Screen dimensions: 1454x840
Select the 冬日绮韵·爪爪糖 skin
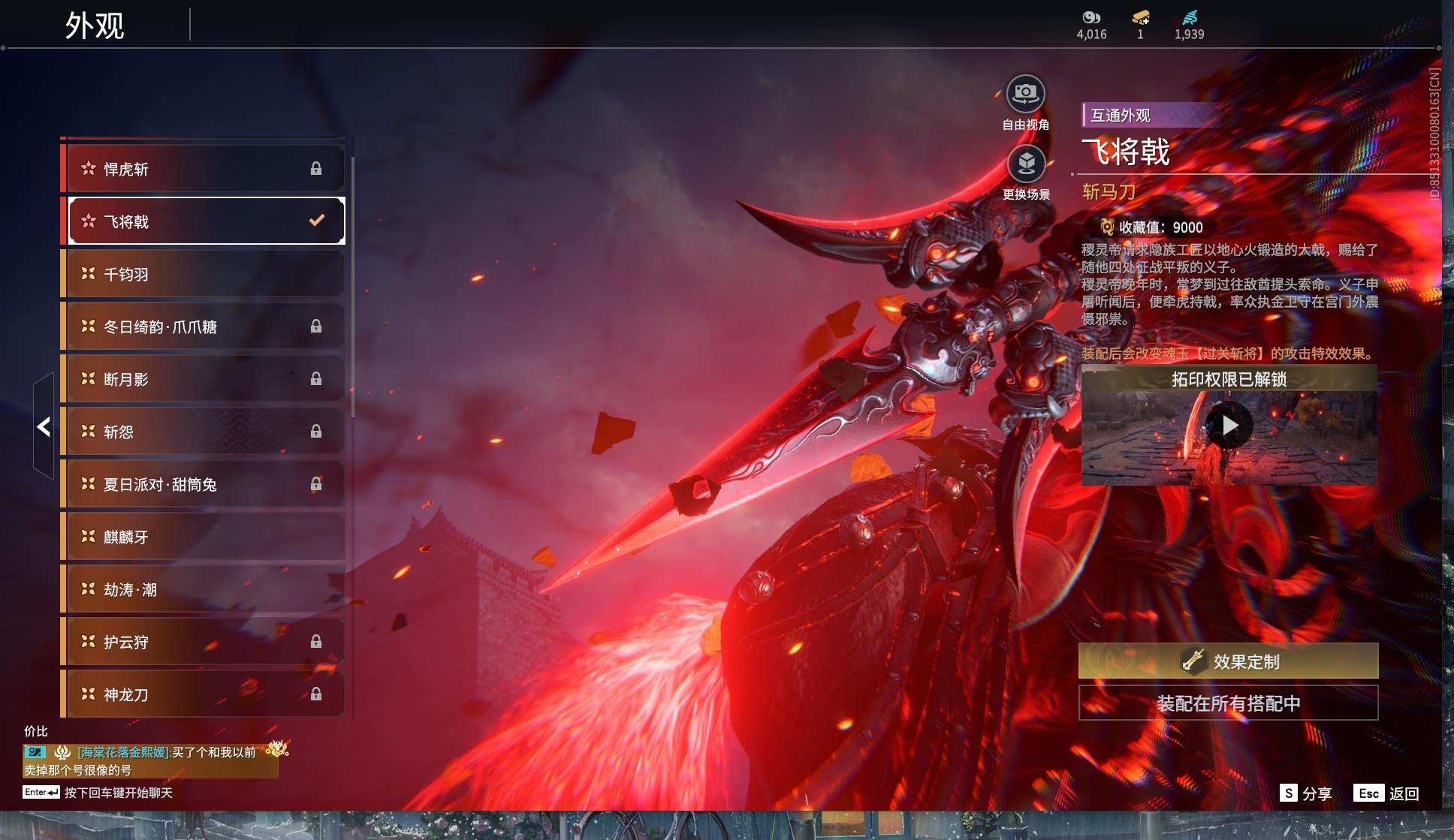[203, 327]
